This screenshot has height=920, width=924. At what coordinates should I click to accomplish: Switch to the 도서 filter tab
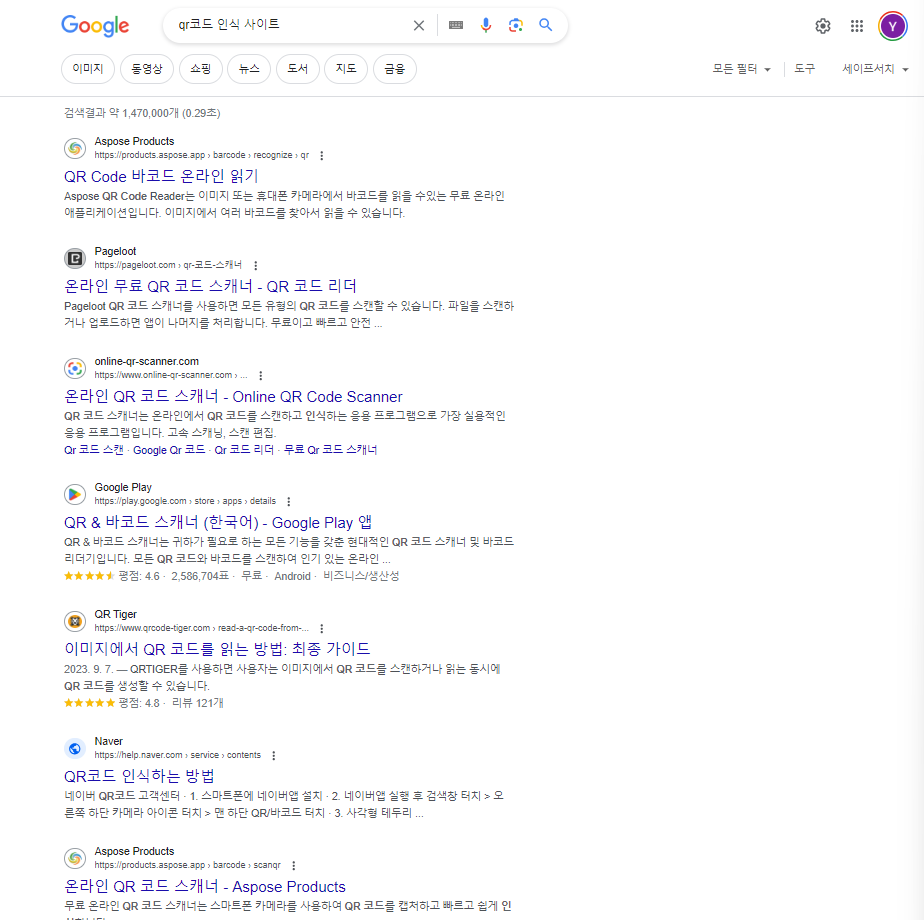(298, 69)
